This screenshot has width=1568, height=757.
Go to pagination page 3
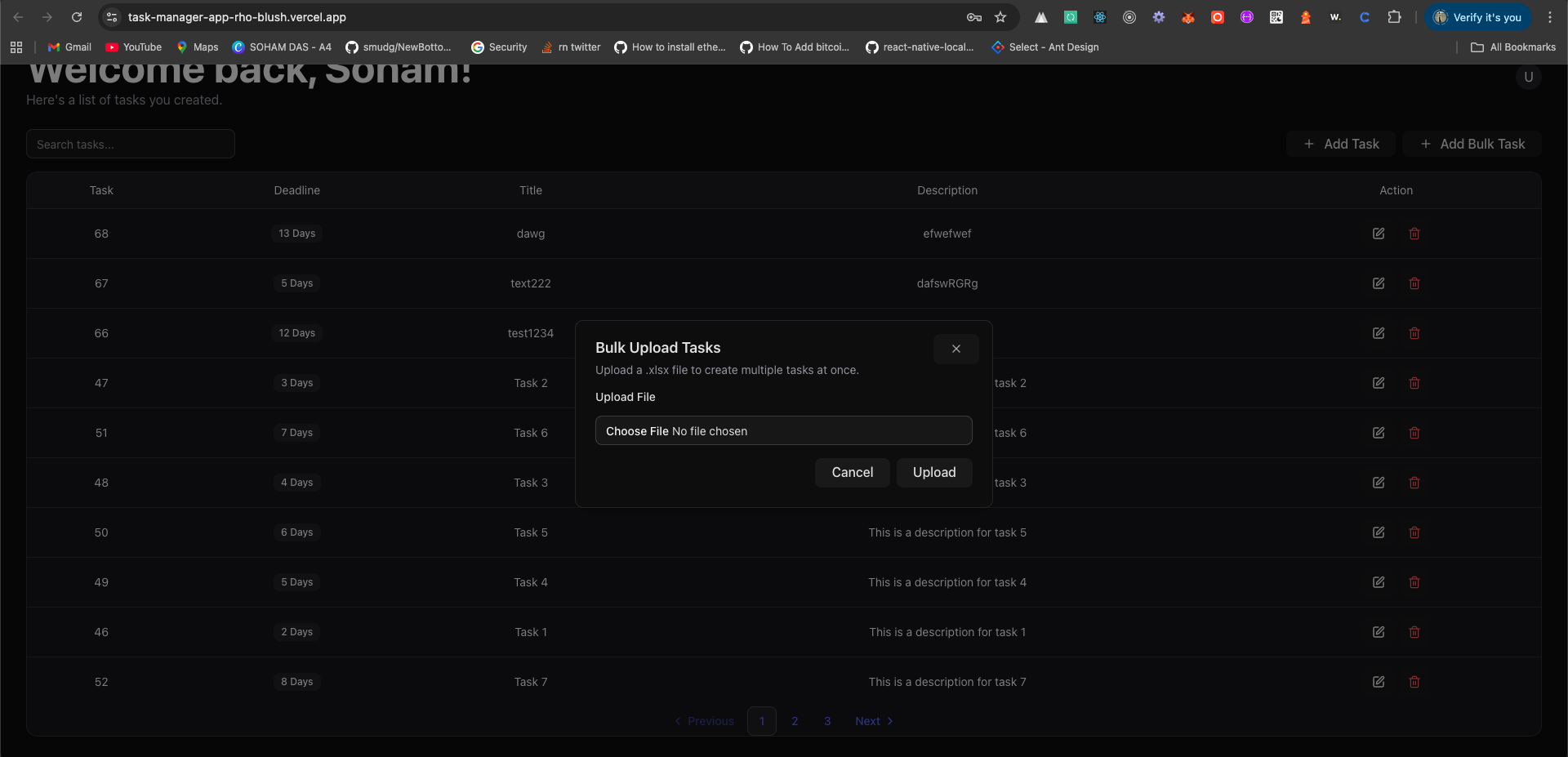coord(827,721)
